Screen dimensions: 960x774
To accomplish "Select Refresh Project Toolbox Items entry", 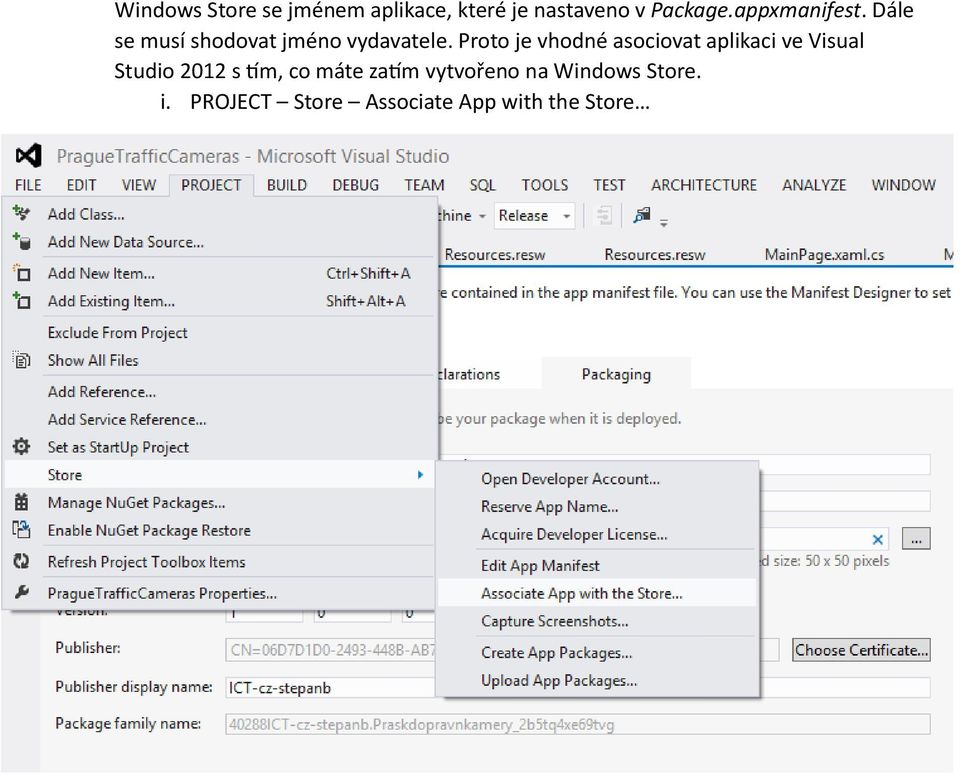I will click(220, 562).
